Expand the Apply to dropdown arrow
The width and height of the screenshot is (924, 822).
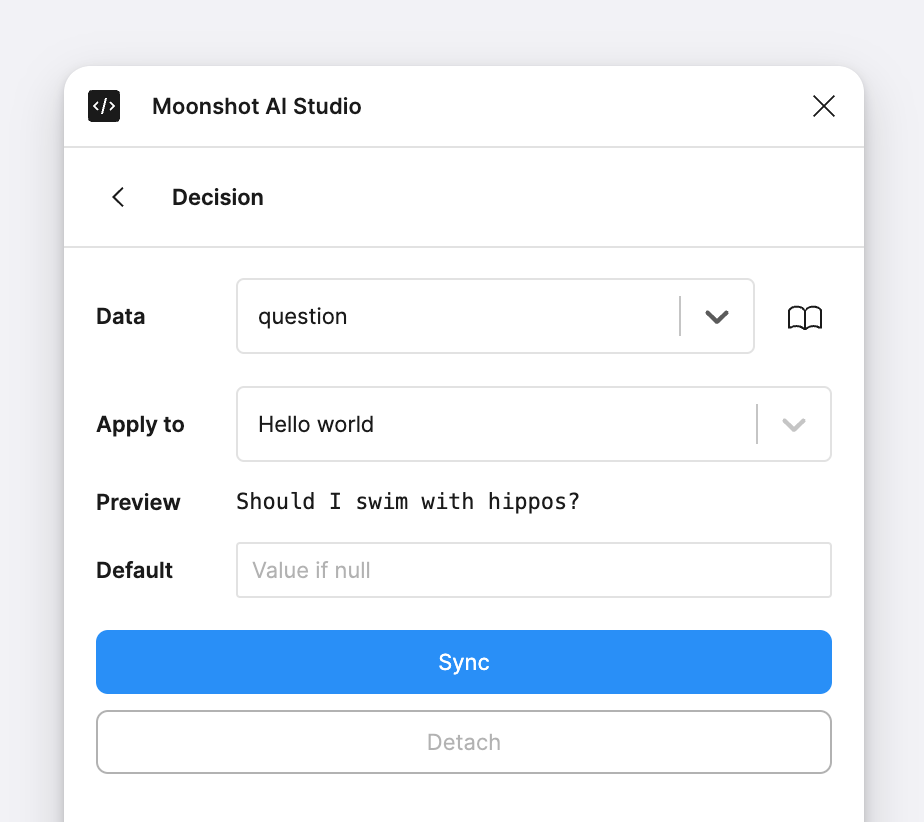[794, 424]
